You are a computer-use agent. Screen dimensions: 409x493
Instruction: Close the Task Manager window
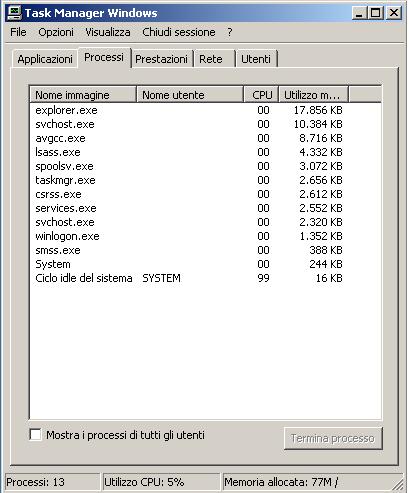click(394, 13)
